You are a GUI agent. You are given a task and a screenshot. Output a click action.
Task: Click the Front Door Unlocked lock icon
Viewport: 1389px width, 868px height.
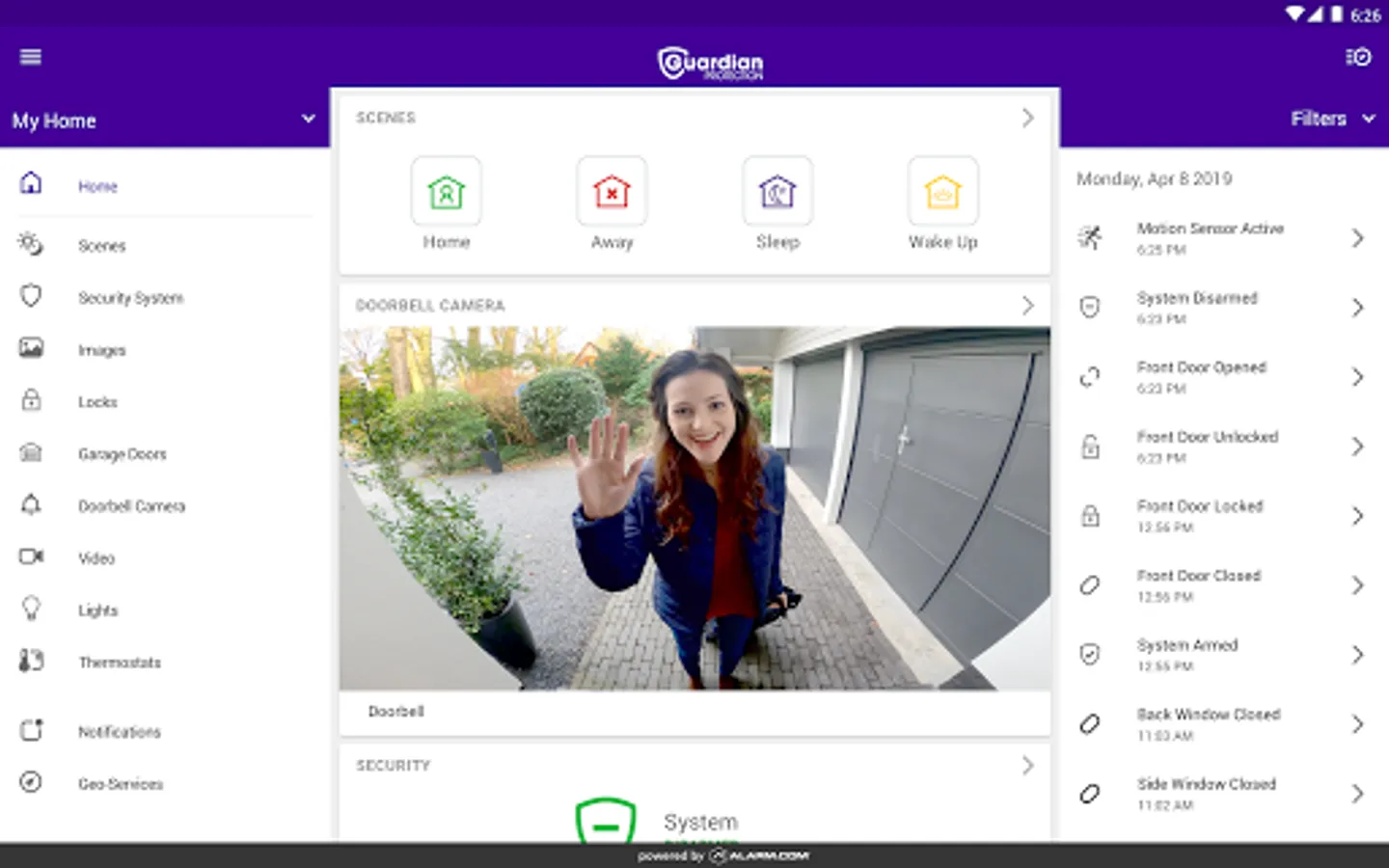click(1090, 447)
